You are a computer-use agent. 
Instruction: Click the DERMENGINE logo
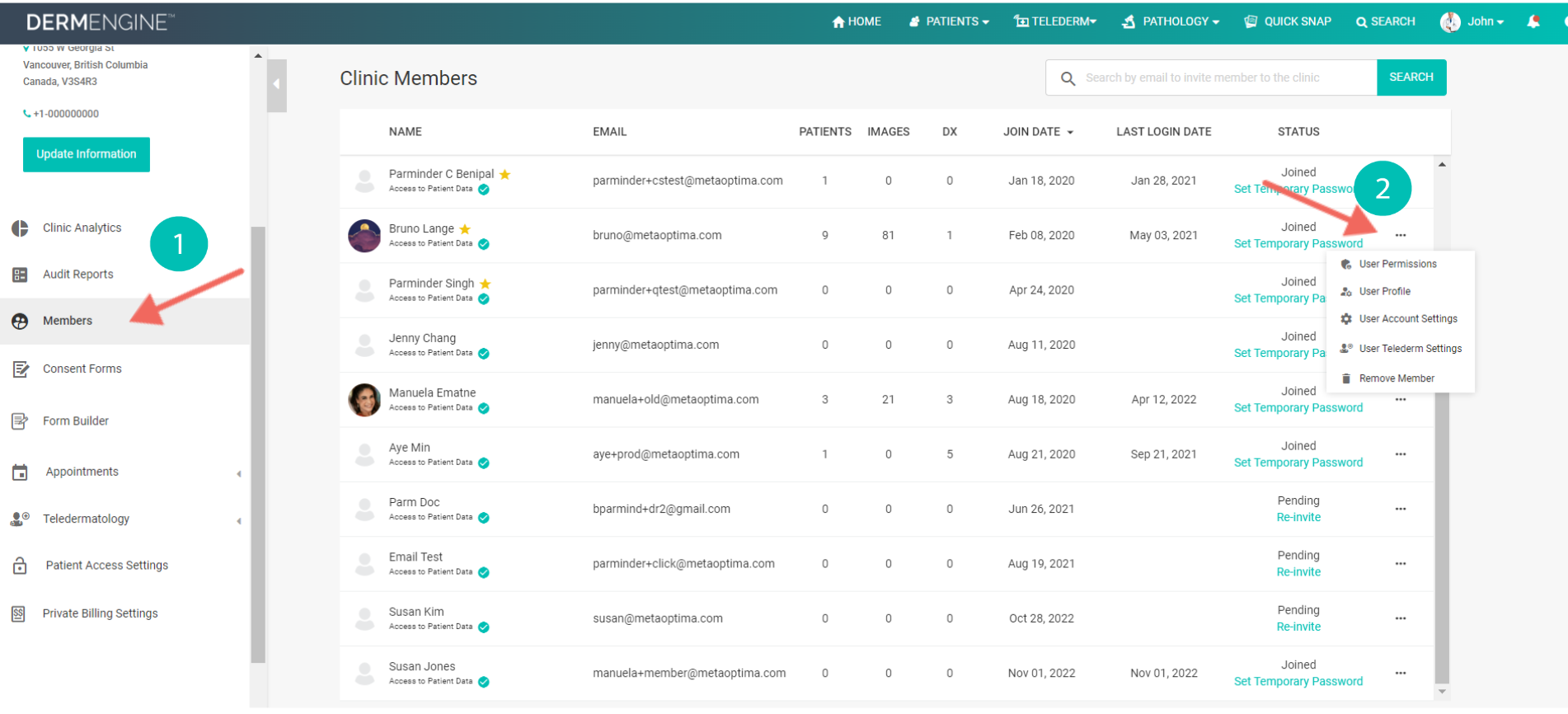pos(101,22)
